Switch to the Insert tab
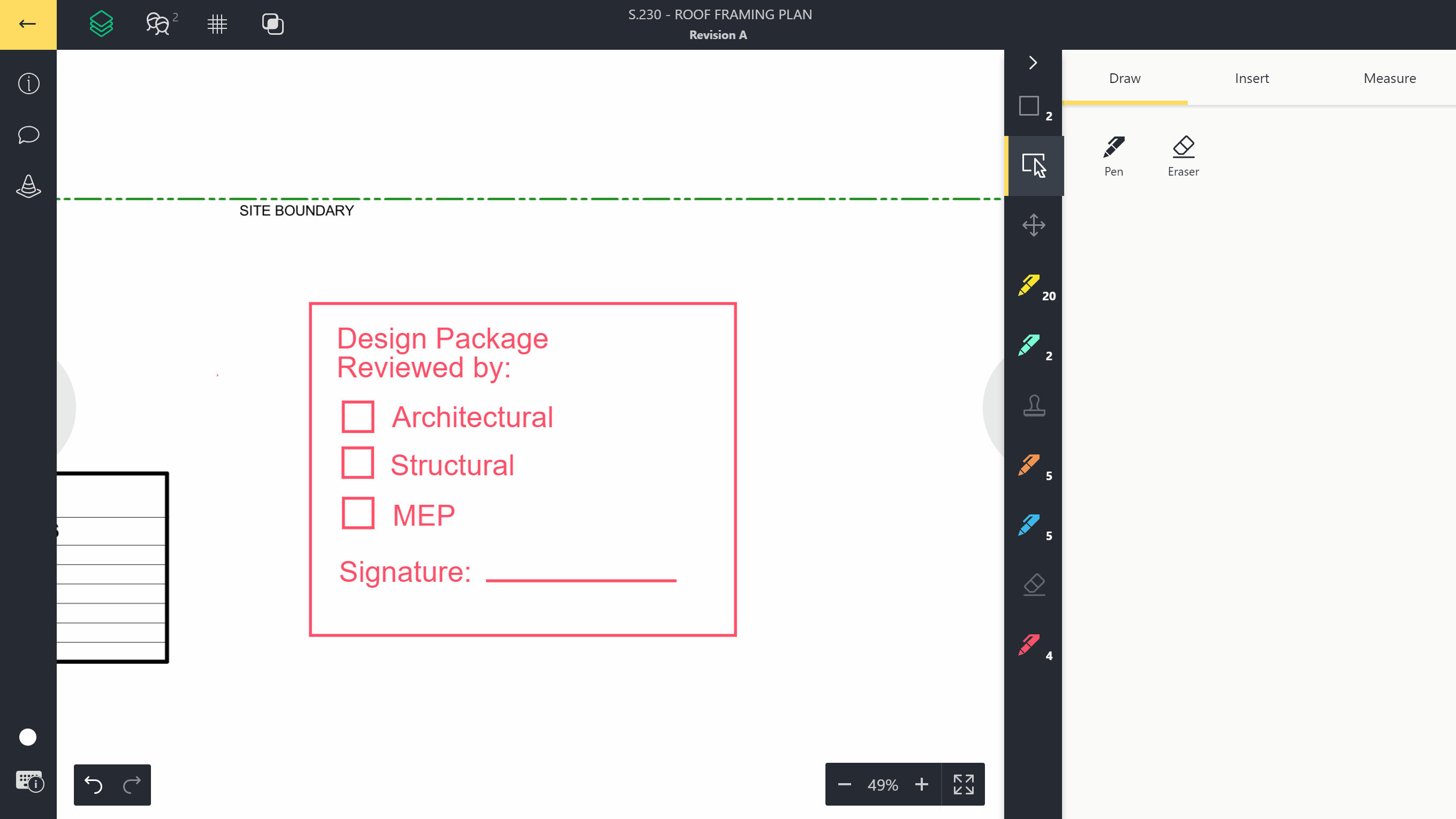The image size is (1456, 819). tap(1252, 78)
